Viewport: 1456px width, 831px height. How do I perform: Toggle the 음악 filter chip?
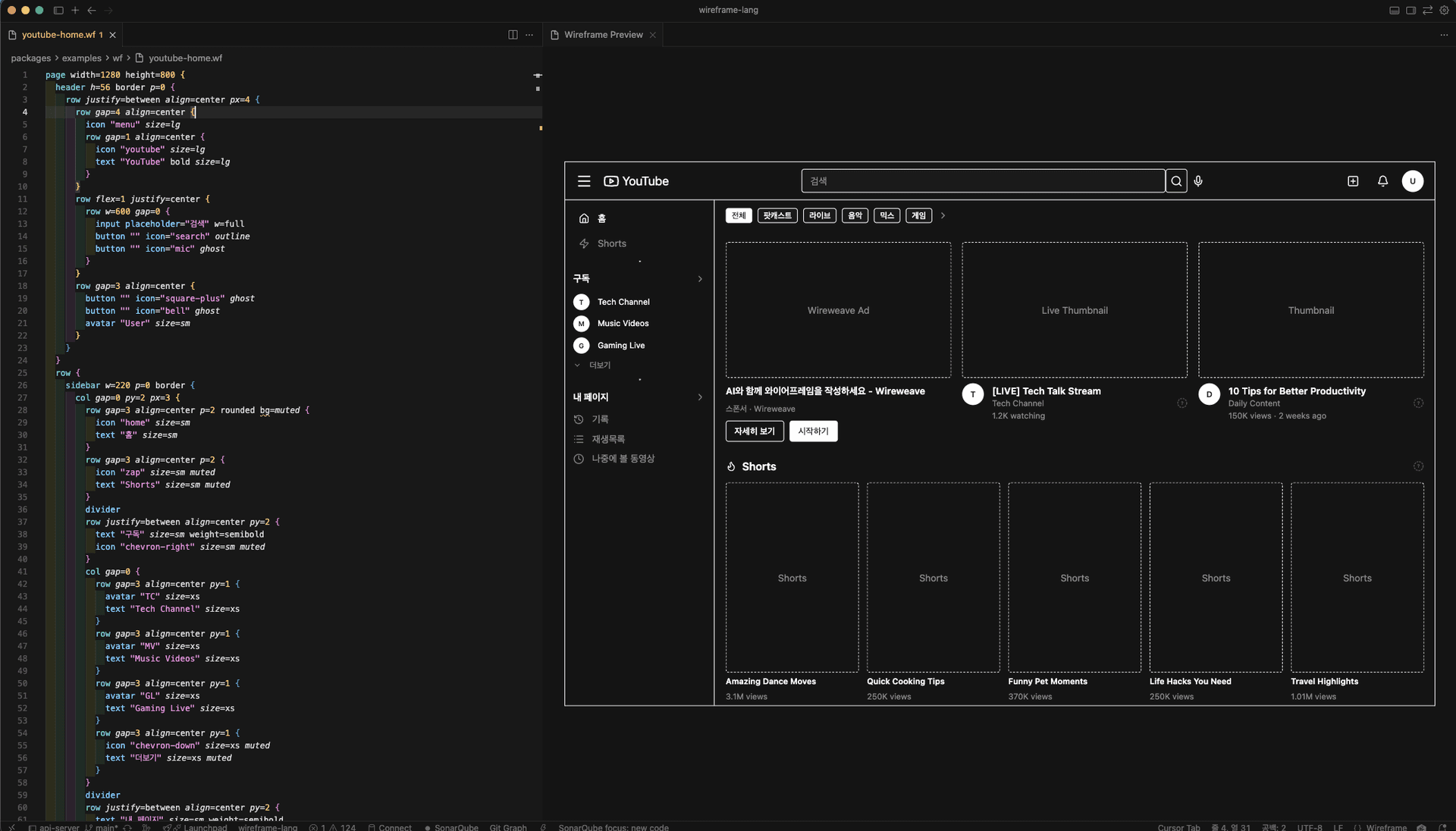point(855,215)
